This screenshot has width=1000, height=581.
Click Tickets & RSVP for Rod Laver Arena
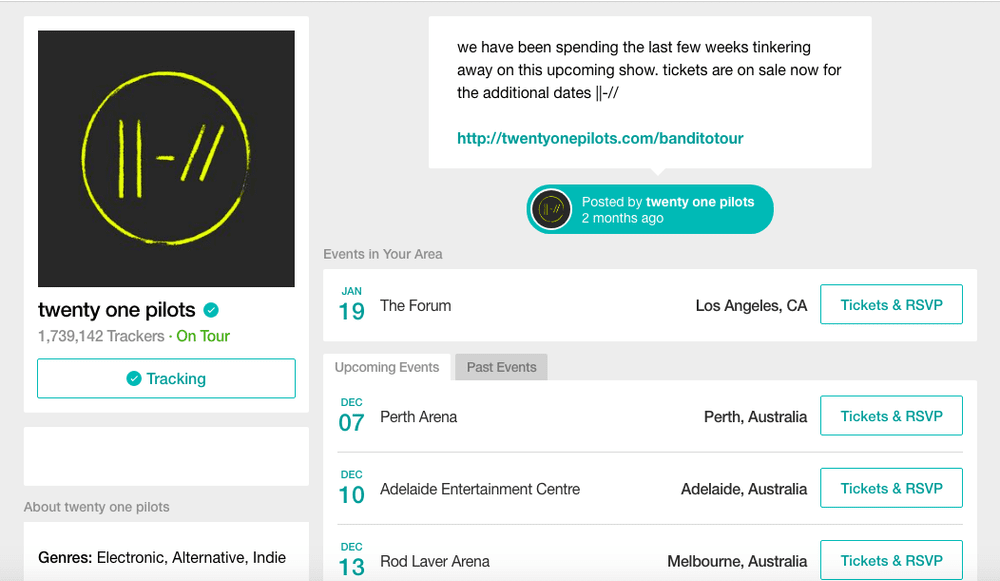[891, 560]
